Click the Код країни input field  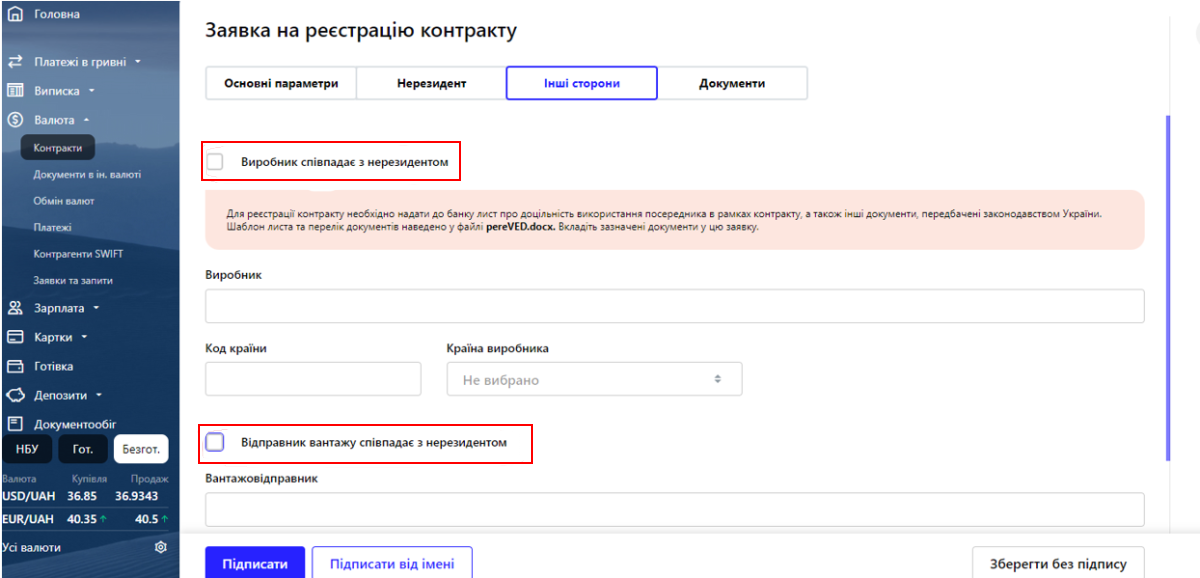(x=313, y=379)
